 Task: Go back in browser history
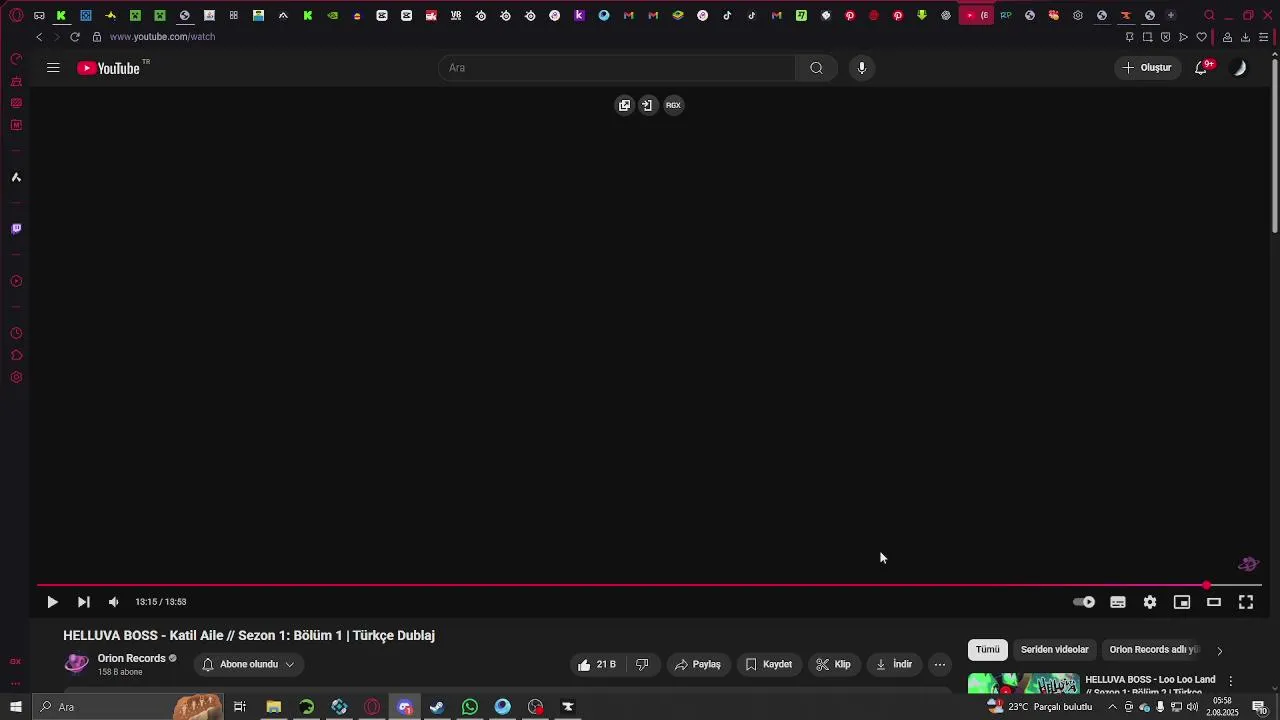39,37
